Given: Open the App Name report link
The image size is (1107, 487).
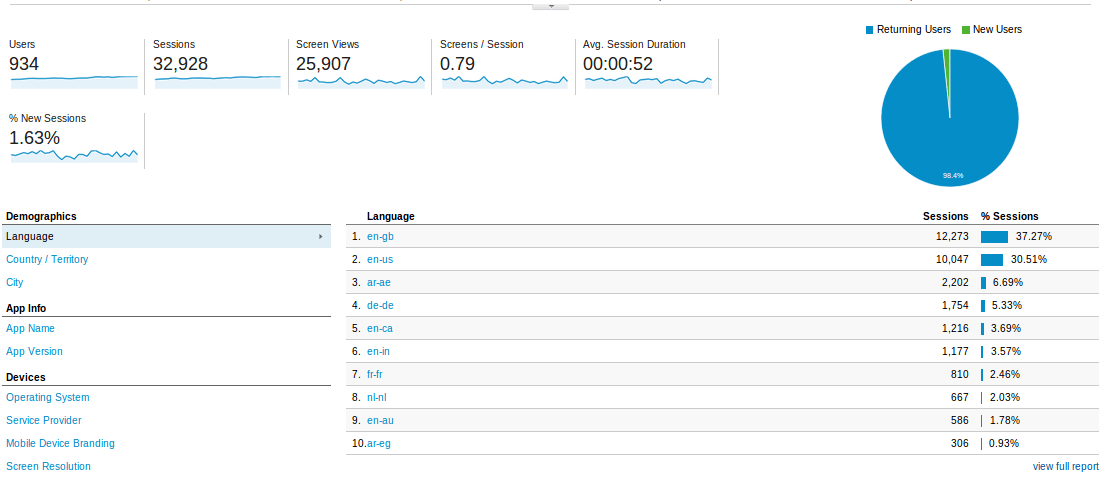Looking at the screenshot, I should (x=30, y=328).
